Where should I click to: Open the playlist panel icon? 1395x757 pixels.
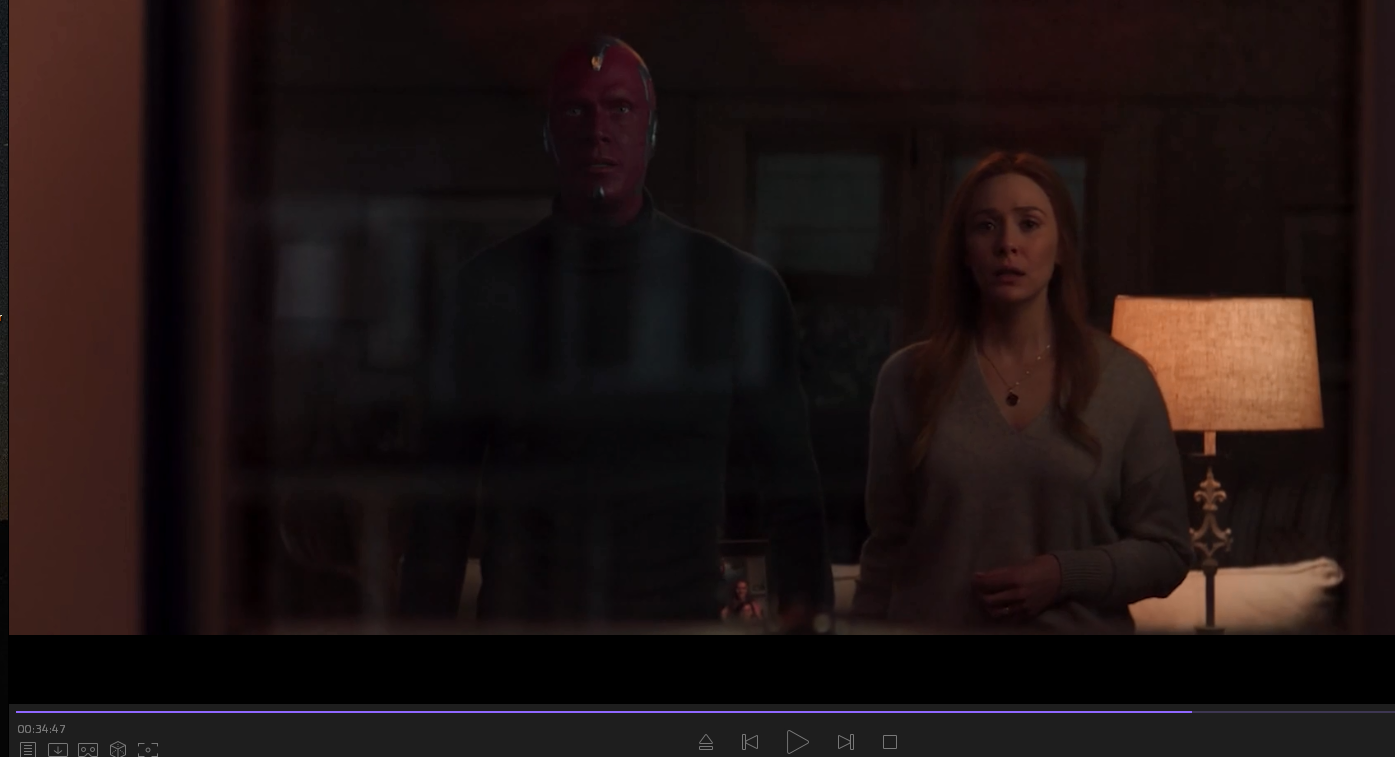[28, 749]
